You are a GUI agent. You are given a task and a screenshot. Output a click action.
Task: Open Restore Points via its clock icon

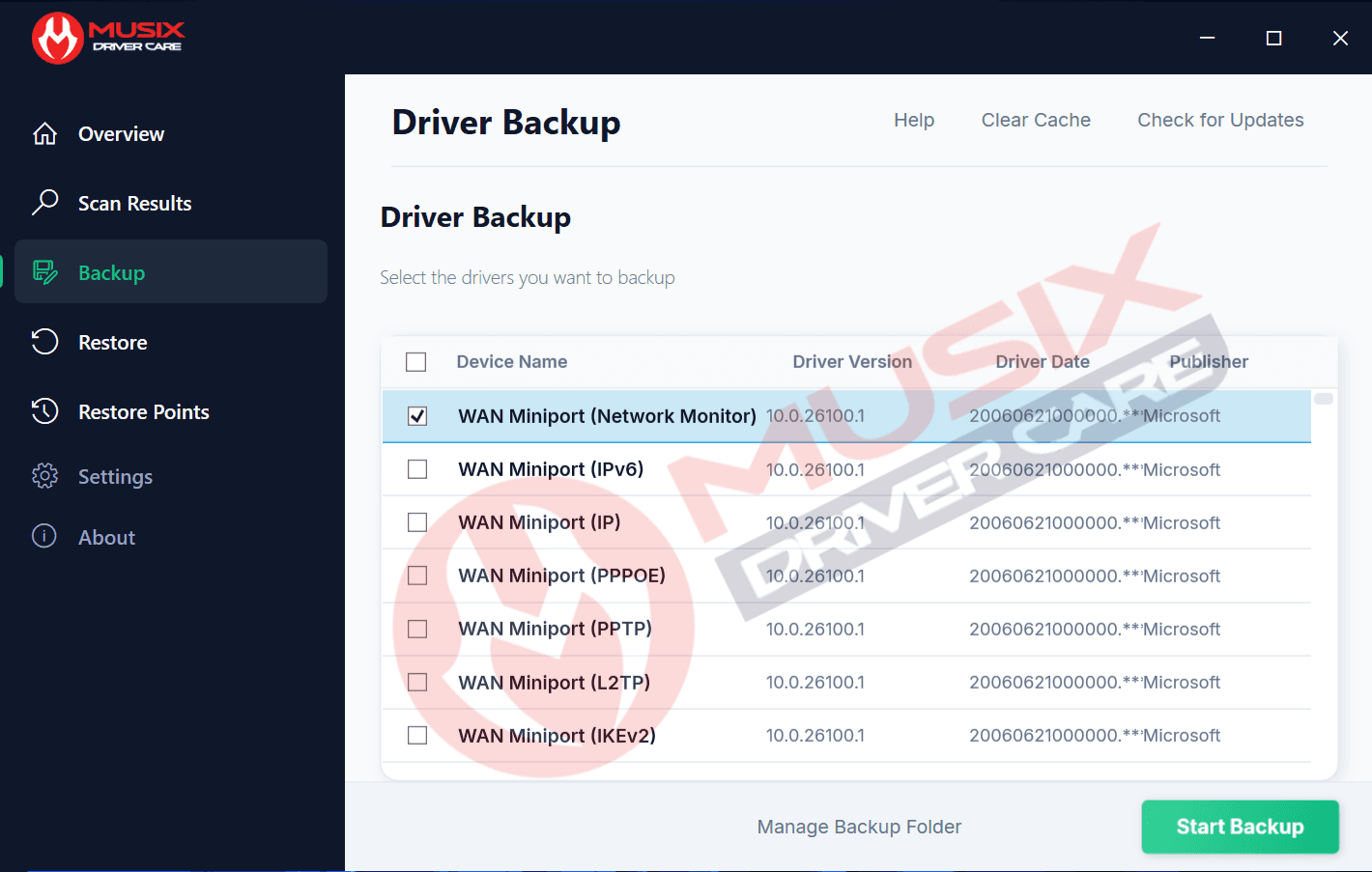(x=44, y=411)
